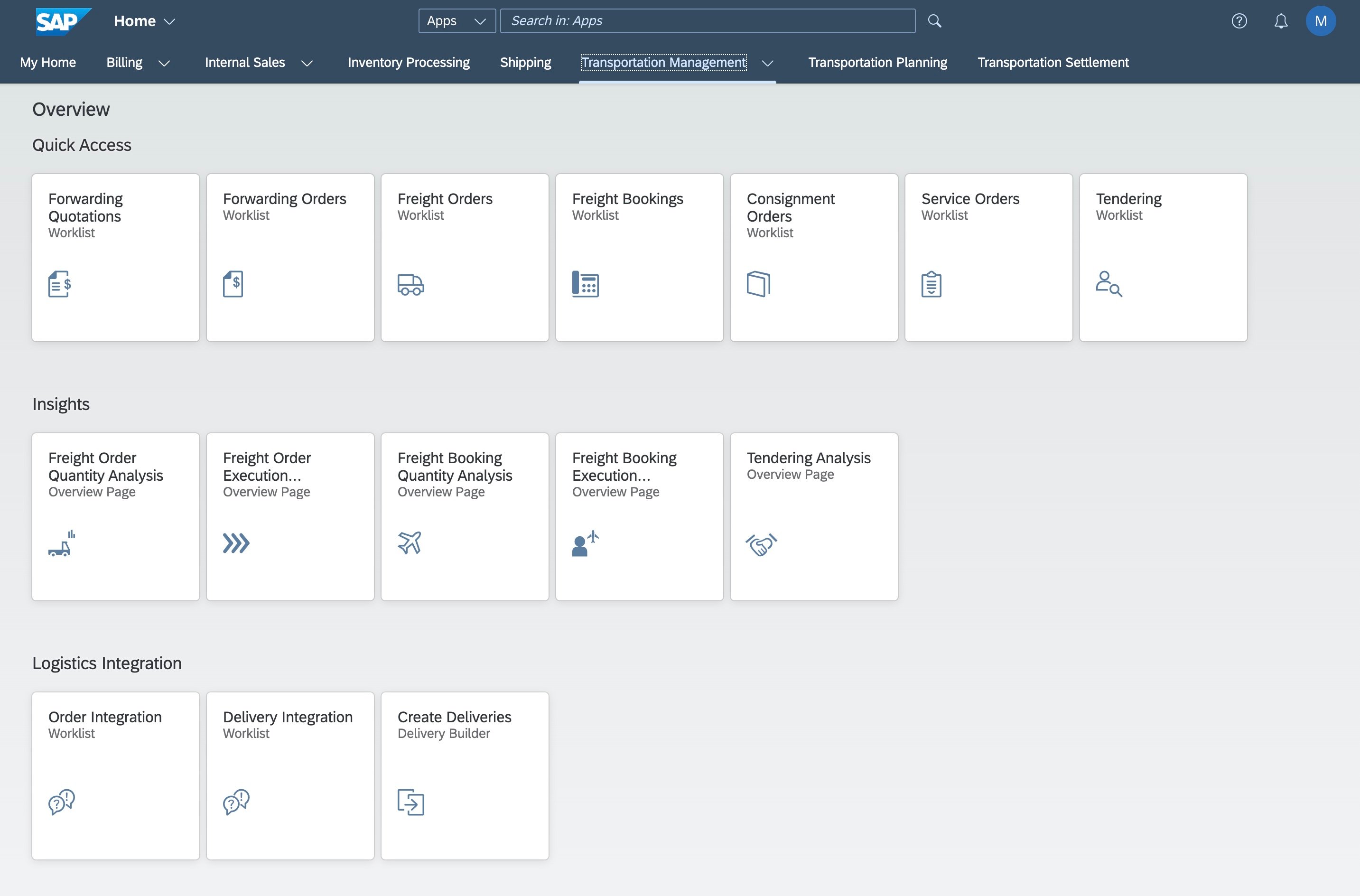Open the Apps search scope dropdown
Viewport: 1360px width, 896px height.
[456, 20]
